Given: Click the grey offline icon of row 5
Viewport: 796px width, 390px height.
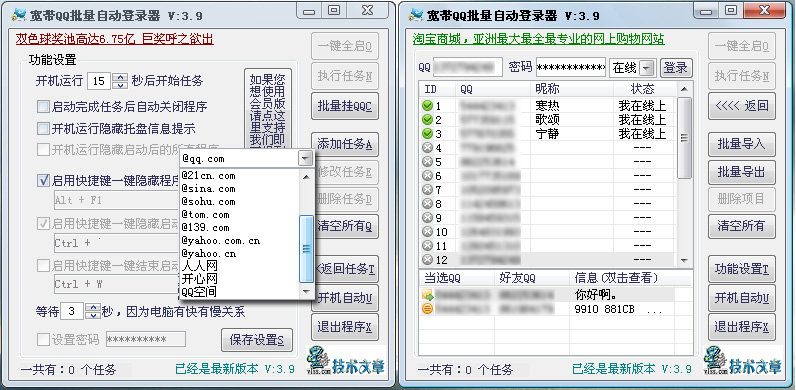Looking at the screenshot, I should 427,162.
